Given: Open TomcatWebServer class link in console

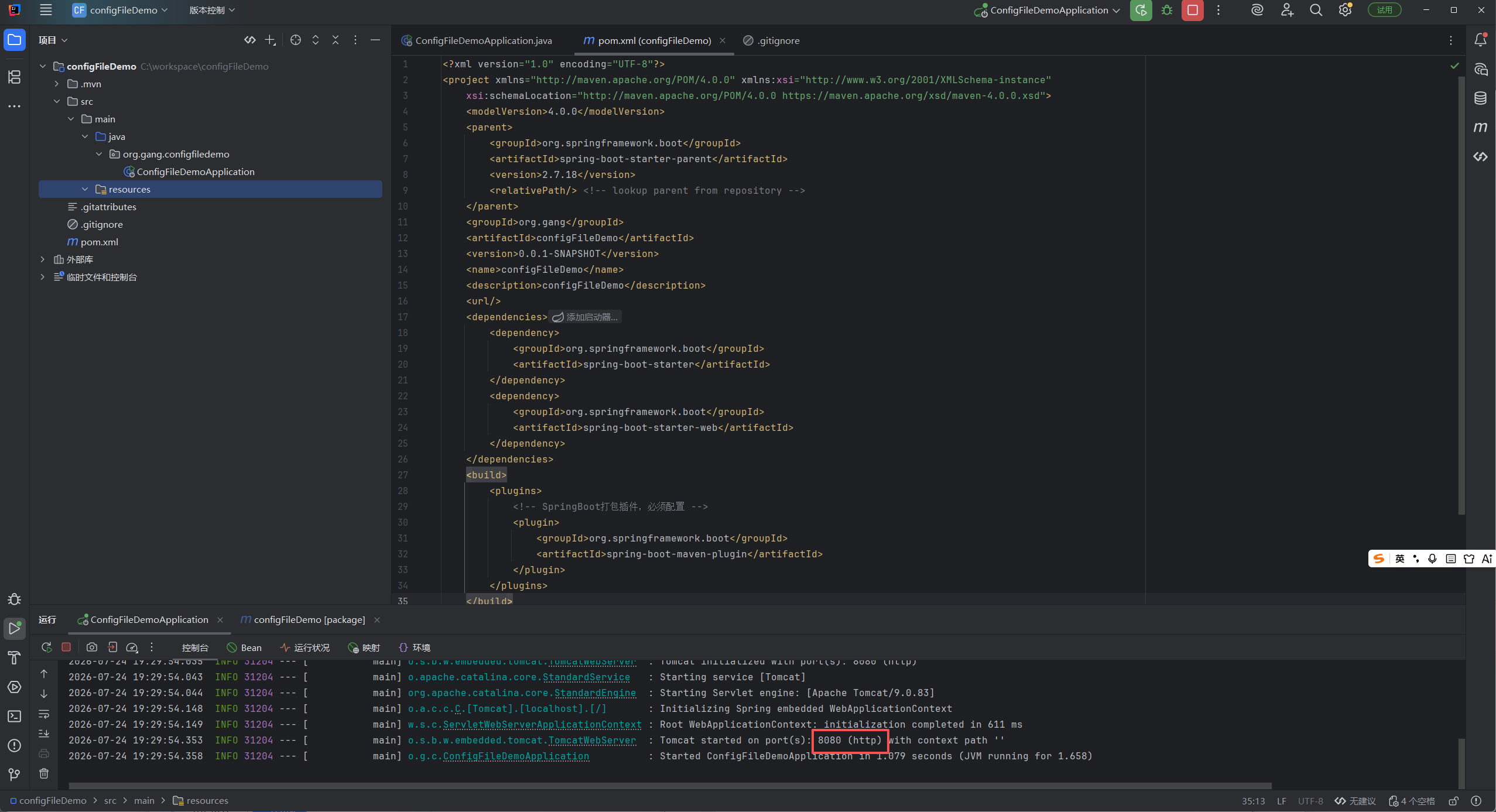Looking at the screenshot, I should pyautogui.click(x=592, y=740).
